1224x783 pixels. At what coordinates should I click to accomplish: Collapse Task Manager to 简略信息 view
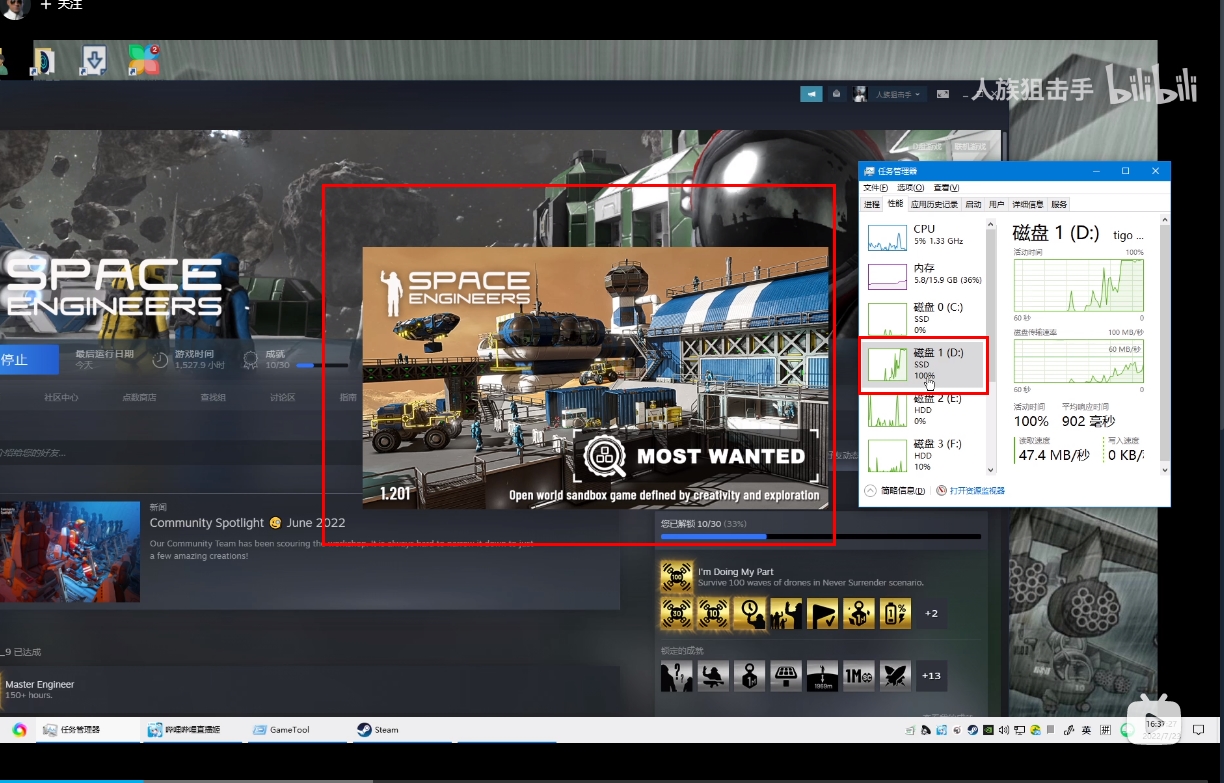tap(896, 491)
